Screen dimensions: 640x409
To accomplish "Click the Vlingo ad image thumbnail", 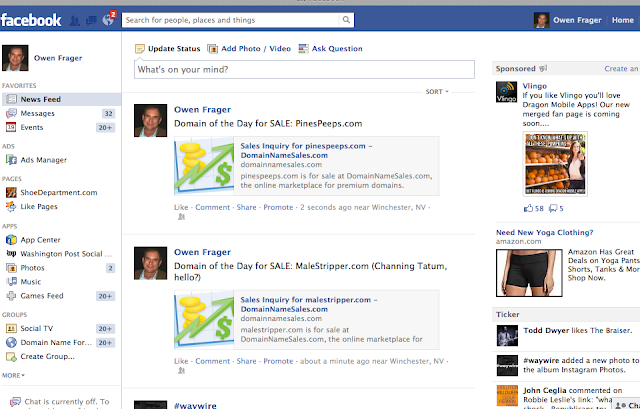I will pyautogui.click(x=555, y=164).
